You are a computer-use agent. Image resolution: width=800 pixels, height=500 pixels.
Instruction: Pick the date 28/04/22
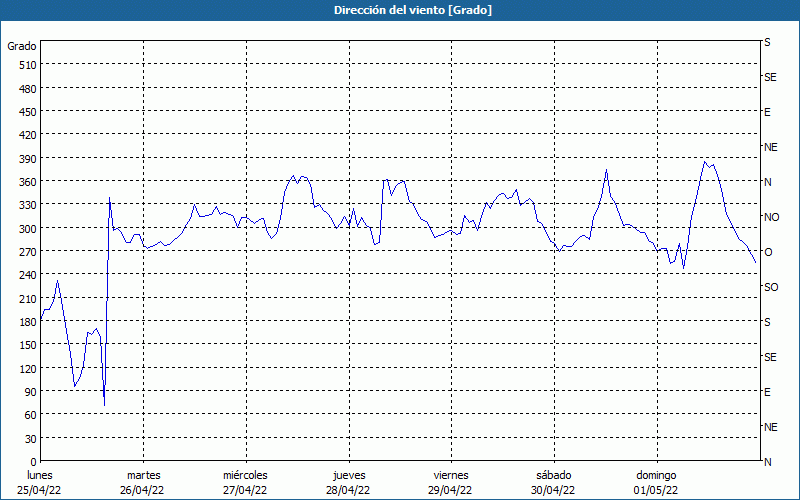pos(348,490)
